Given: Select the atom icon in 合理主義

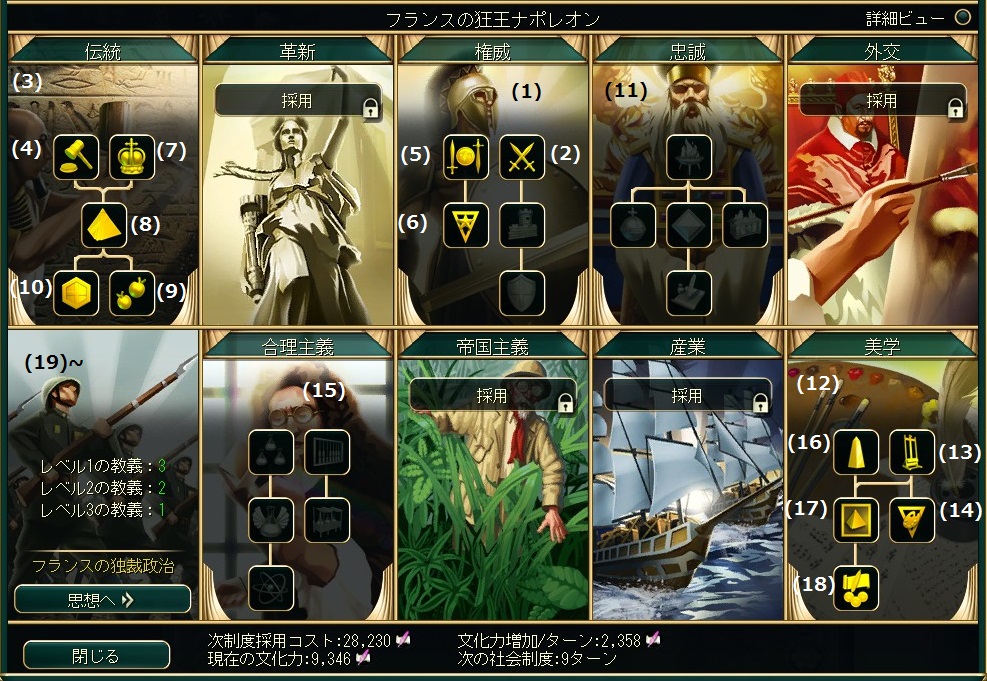Looking at the screenshot, I should 271,588.
